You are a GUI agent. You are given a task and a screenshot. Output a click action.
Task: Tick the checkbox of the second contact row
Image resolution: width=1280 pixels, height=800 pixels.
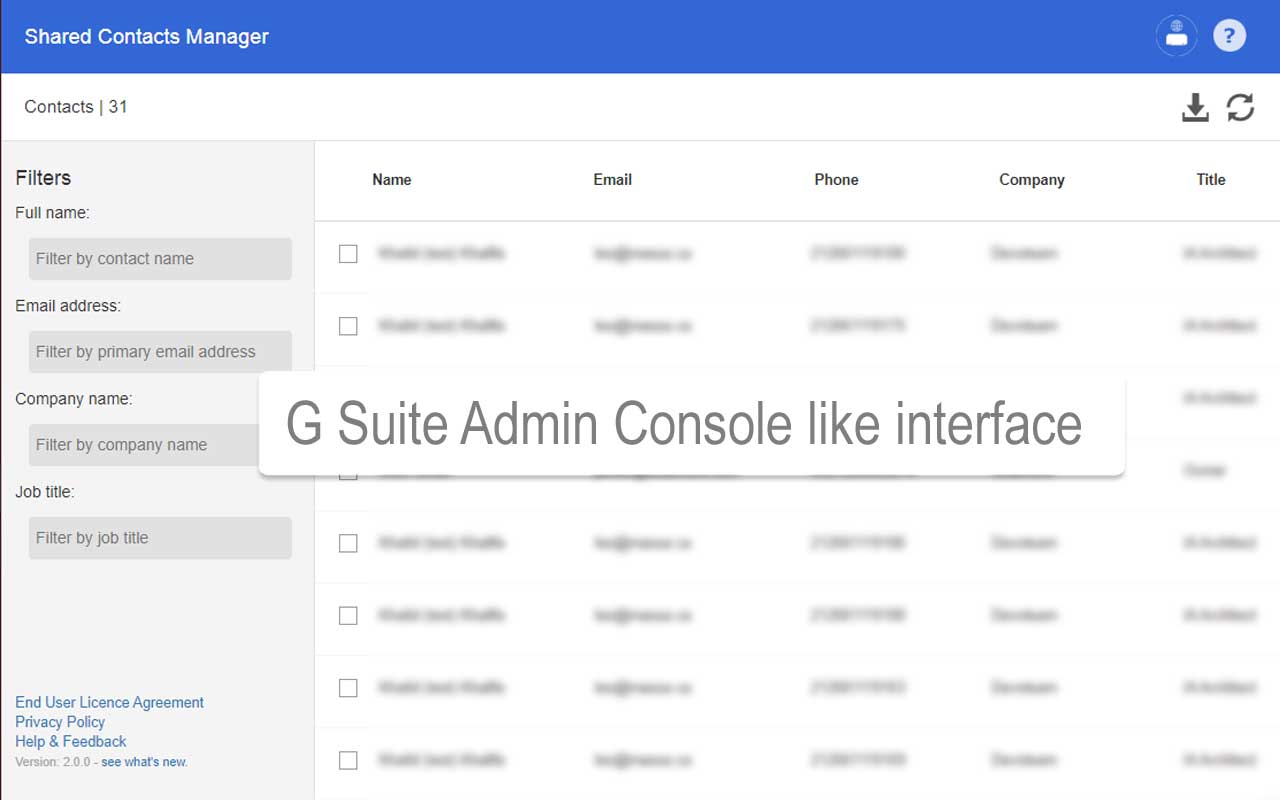pyautogui.click(x=348, y=326)
